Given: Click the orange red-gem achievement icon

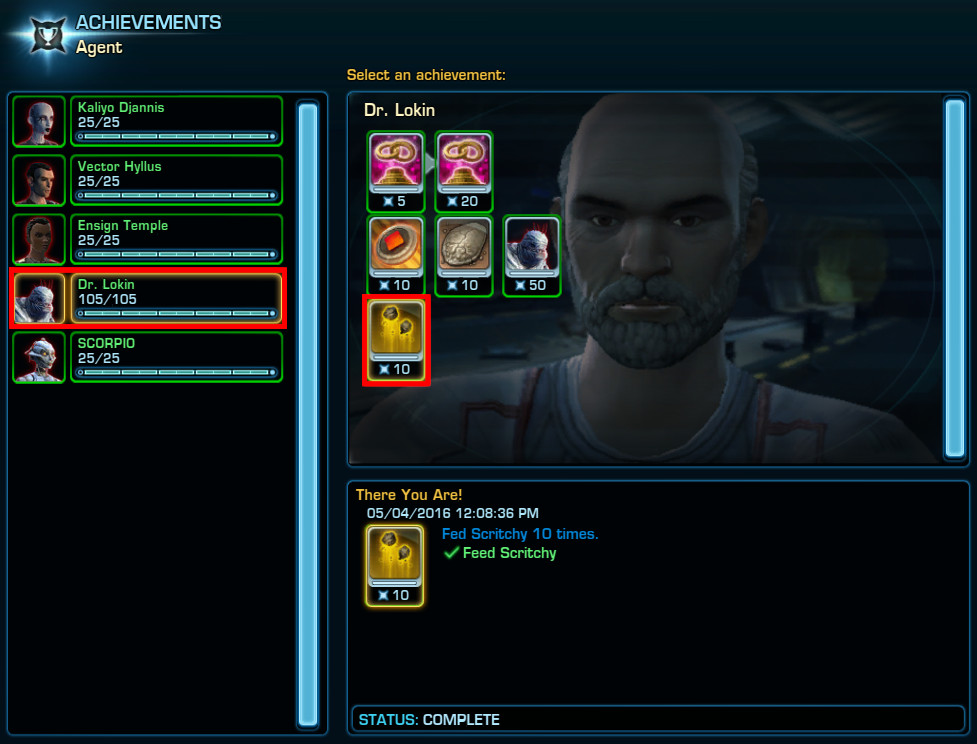Looking at the screenshot, I should tap(396, 255).
